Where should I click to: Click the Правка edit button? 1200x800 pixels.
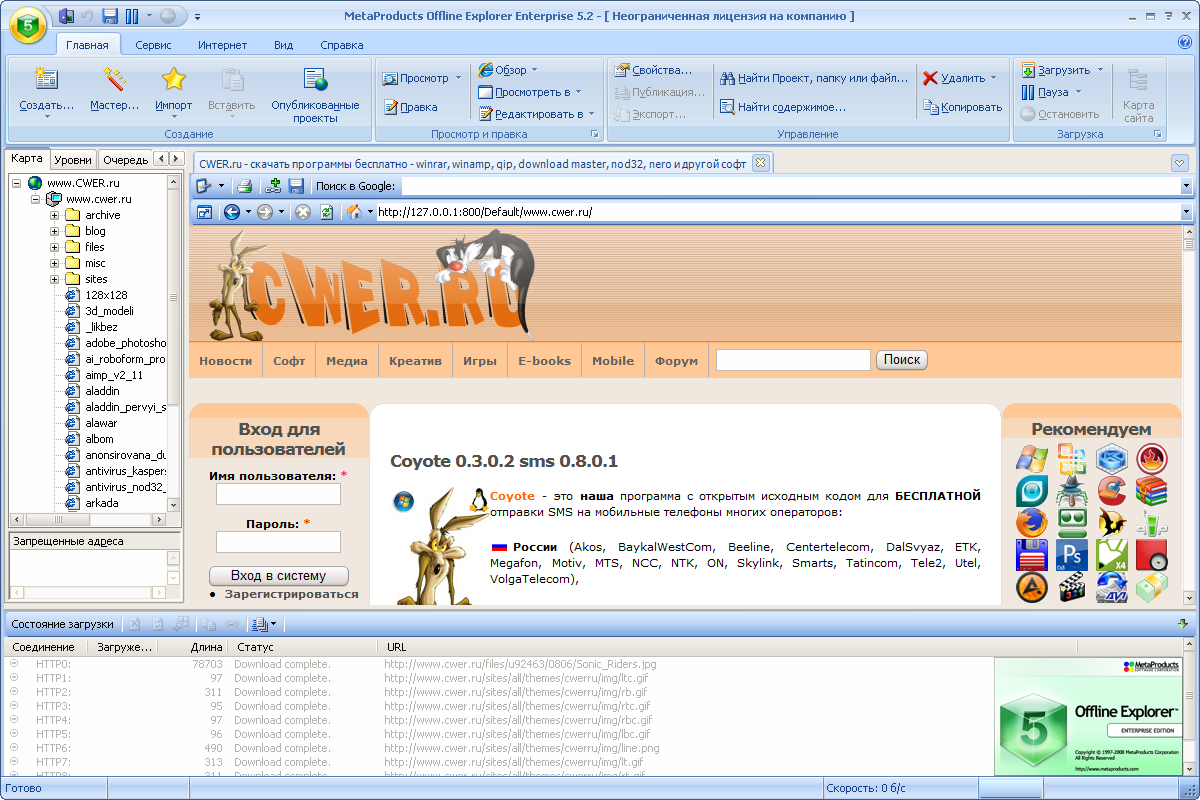410,107
